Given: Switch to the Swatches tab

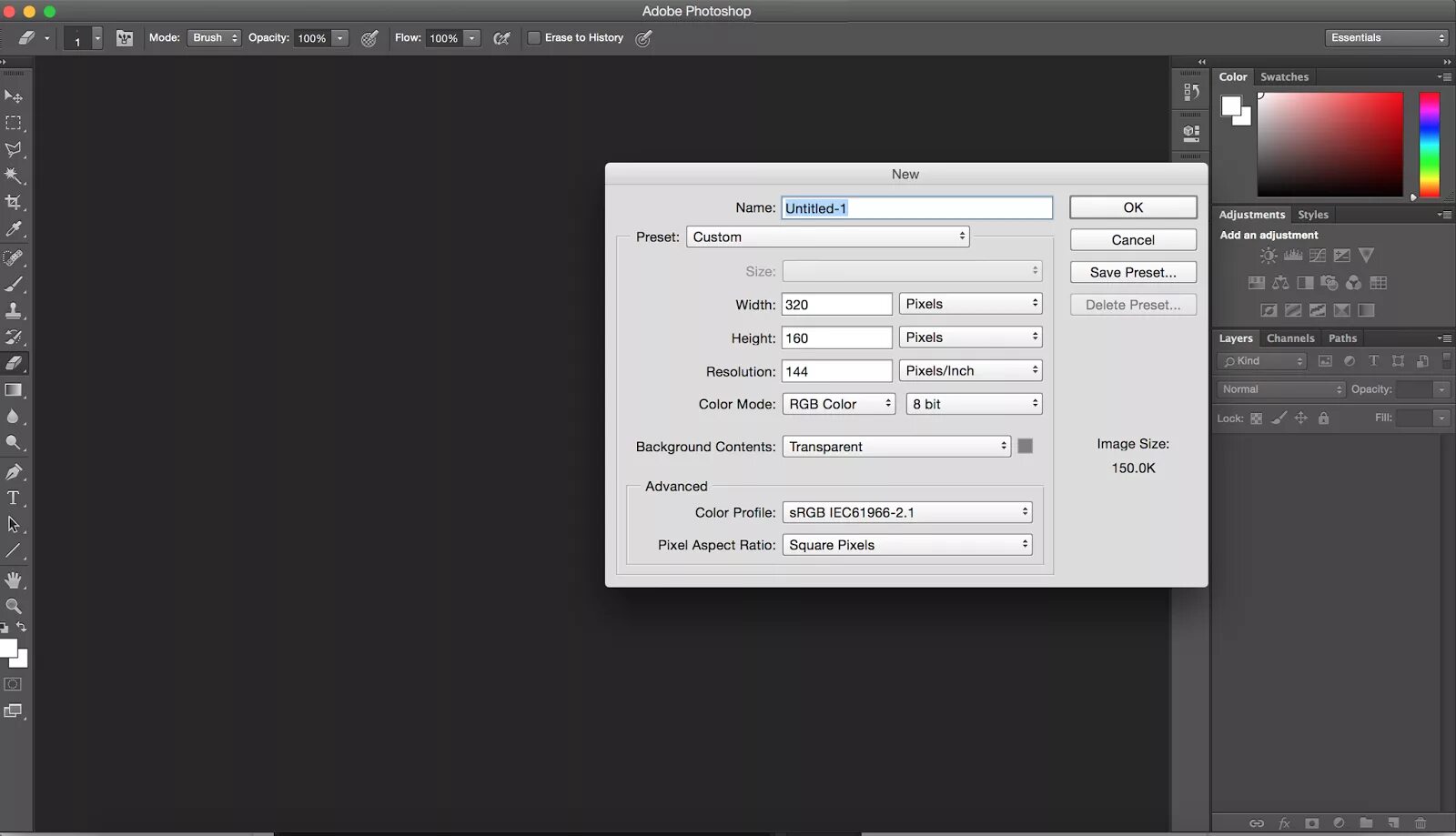Looking at the screenshot, I should 1284,77.
